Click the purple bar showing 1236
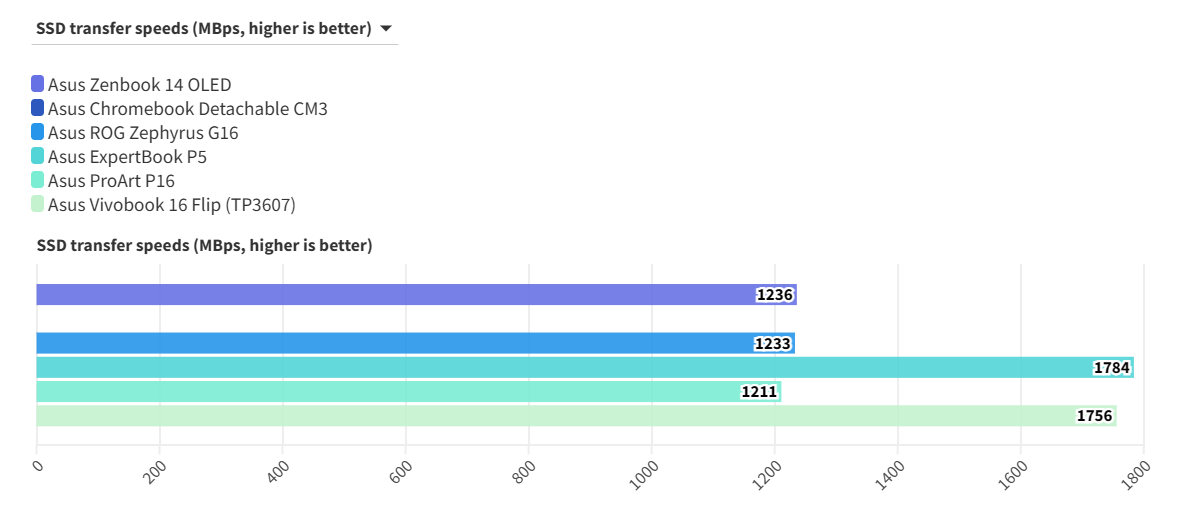Image resolution: width=1184 pixels, height=505 pixels. tap(400, 295)
